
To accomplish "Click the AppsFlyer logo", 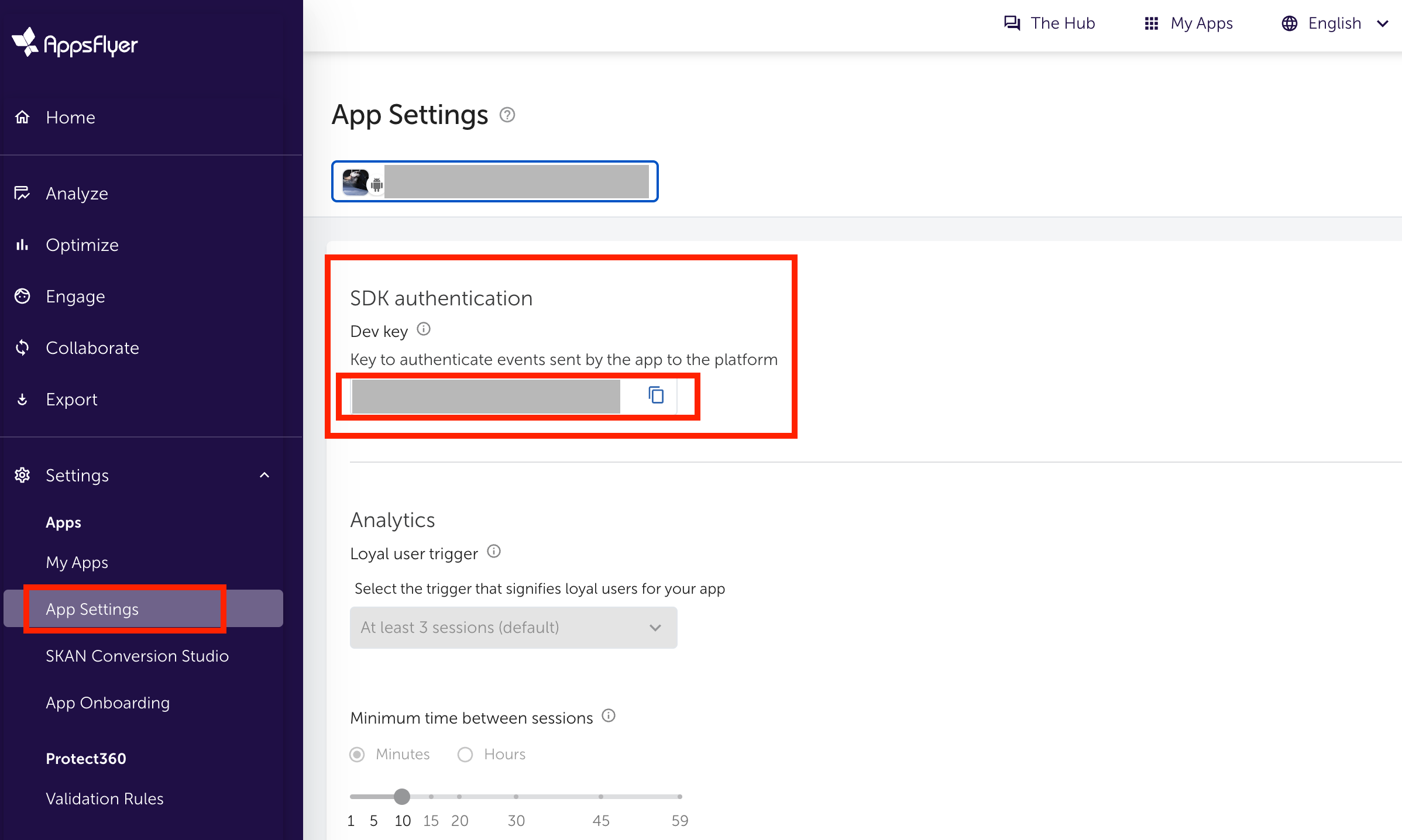I will [75, 43].
